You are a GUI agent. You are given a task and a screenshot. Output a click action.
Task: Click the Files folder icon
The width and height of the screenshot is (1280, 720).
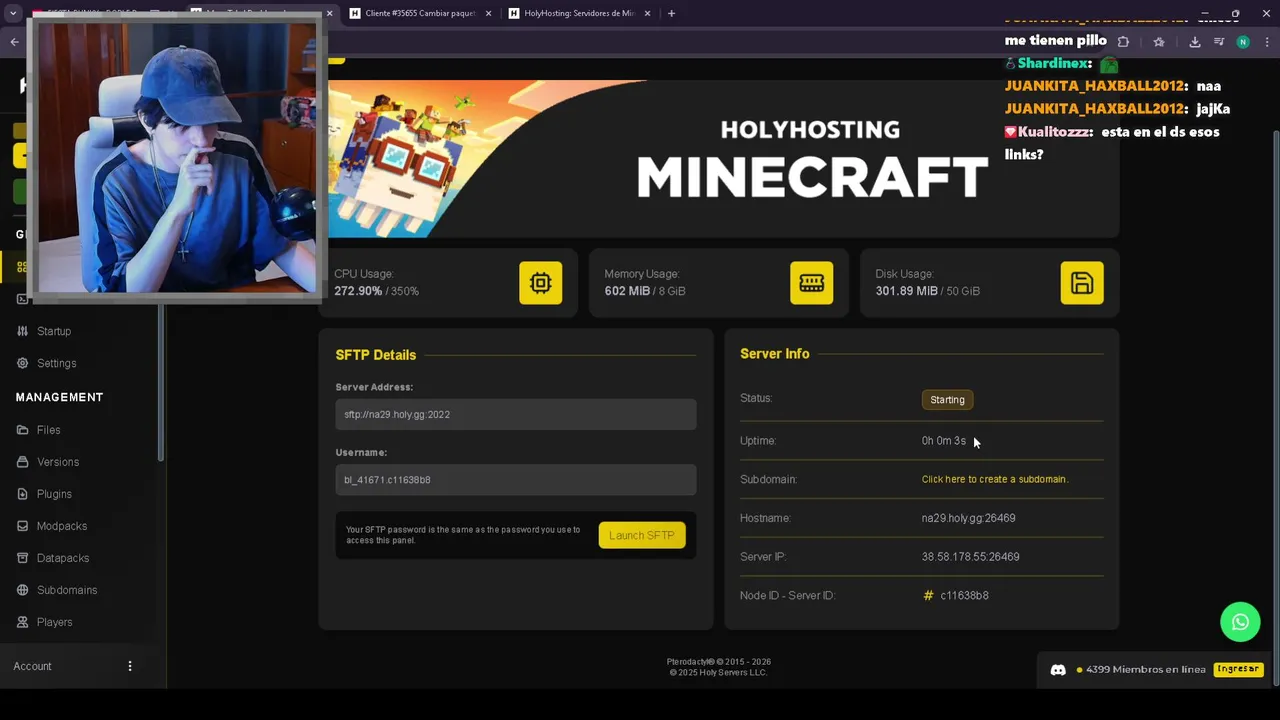click(22, 430)
